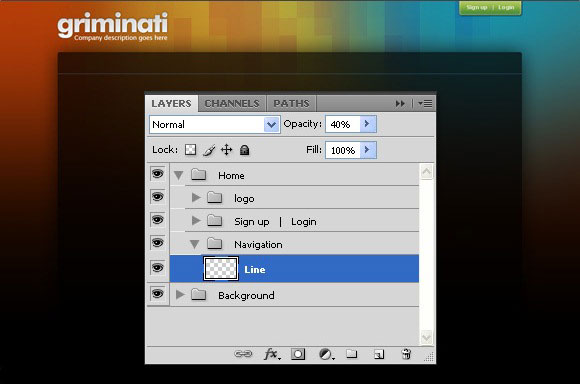Click the Login link in green button
580x384 pixels.
[x=506, y=7]
